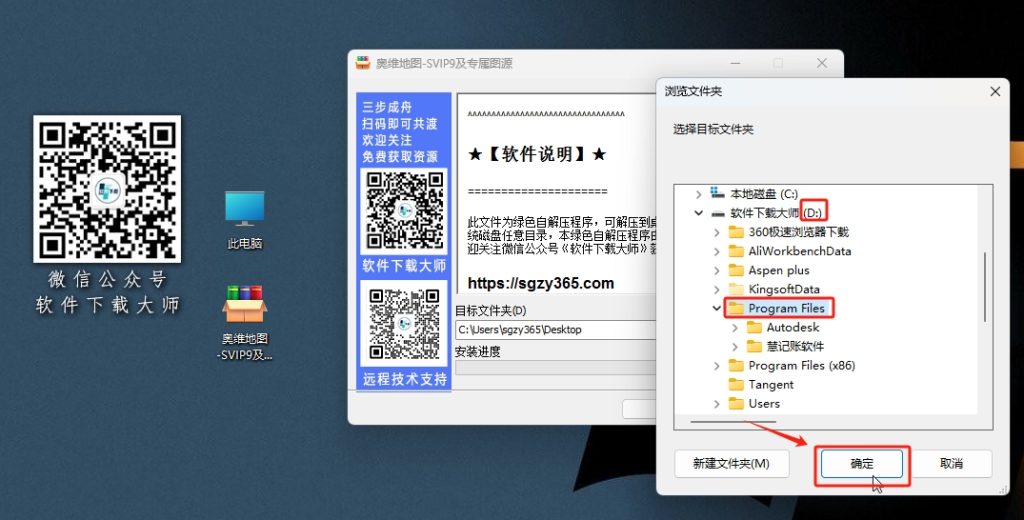
Task: Click the WinRAR icon in the installer title bar
Action: [x=362, y=63]
